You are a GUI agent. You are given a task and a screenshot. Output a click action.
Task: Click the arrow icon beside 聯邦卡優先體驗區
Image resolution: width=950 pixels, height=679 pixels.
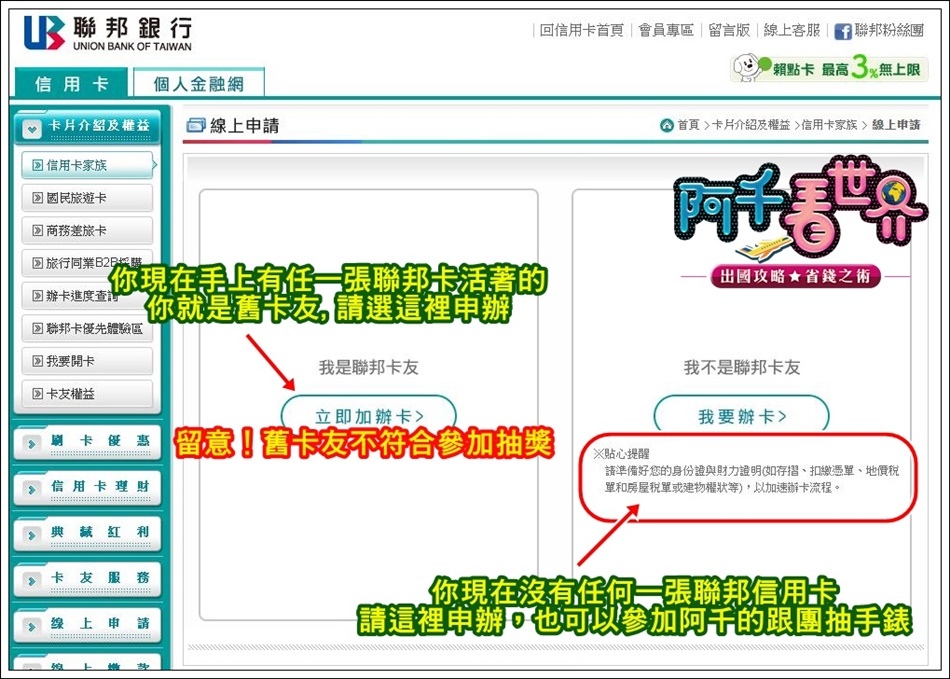pyautogui.click(x=38, y=328)
